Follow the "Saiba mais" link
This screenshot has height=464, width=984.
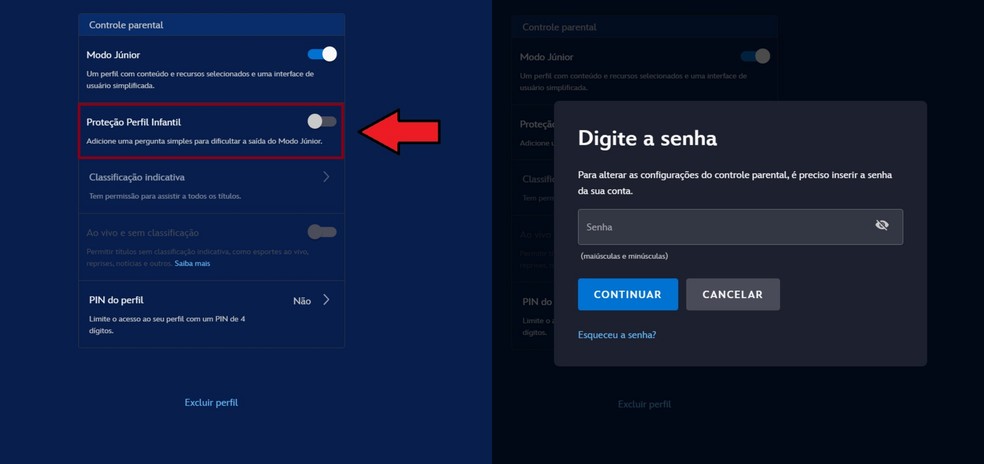[x=193, y=263]
